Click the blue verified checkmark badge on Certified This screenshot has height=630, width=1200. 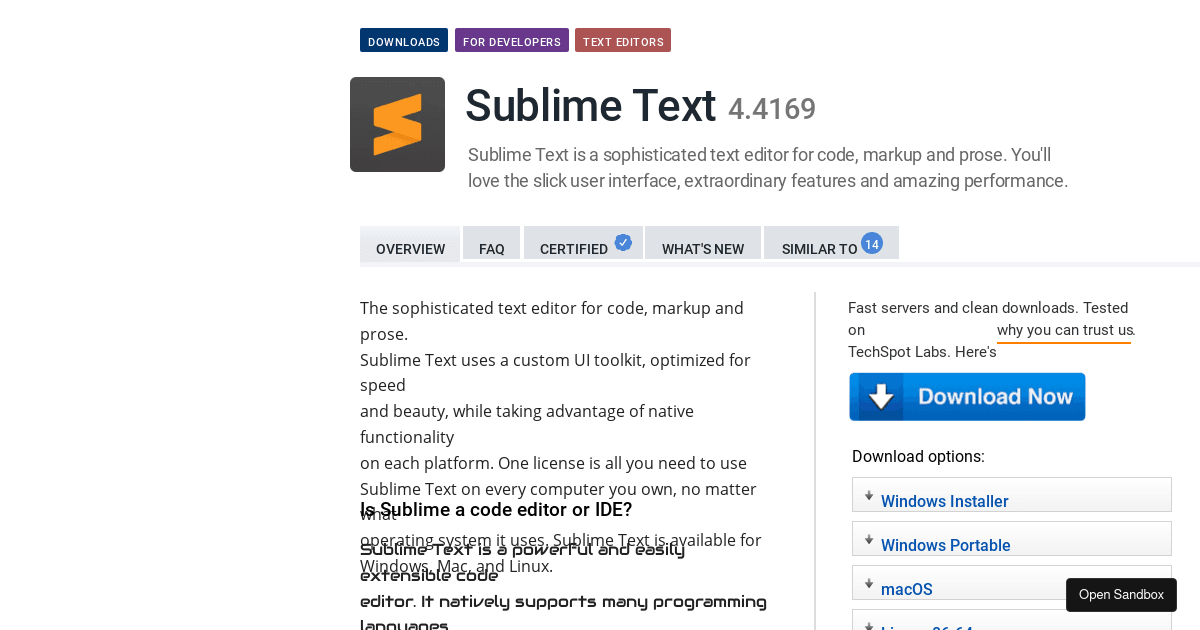(x=623, y=242)
